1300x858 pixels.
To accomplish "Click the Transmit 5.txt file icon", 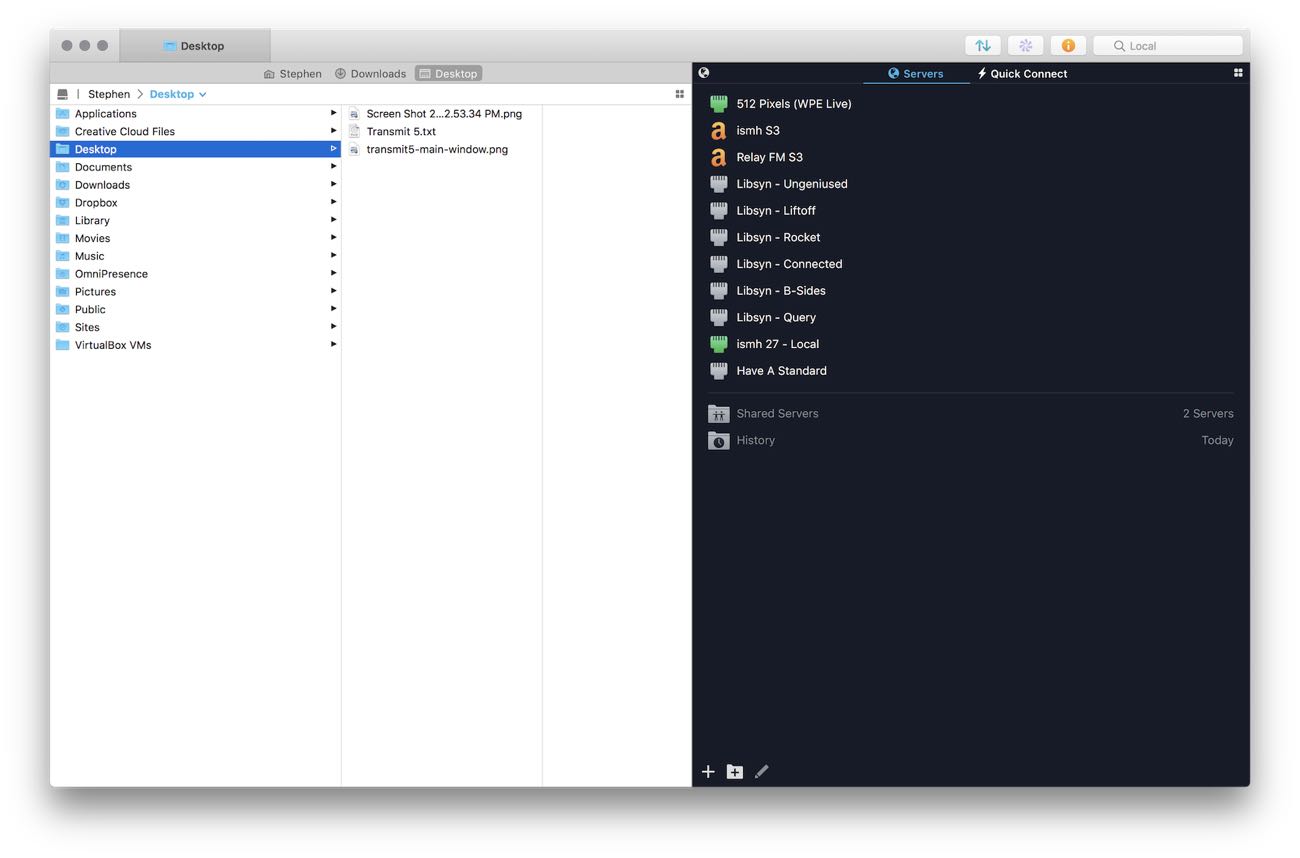I will 354,132.
